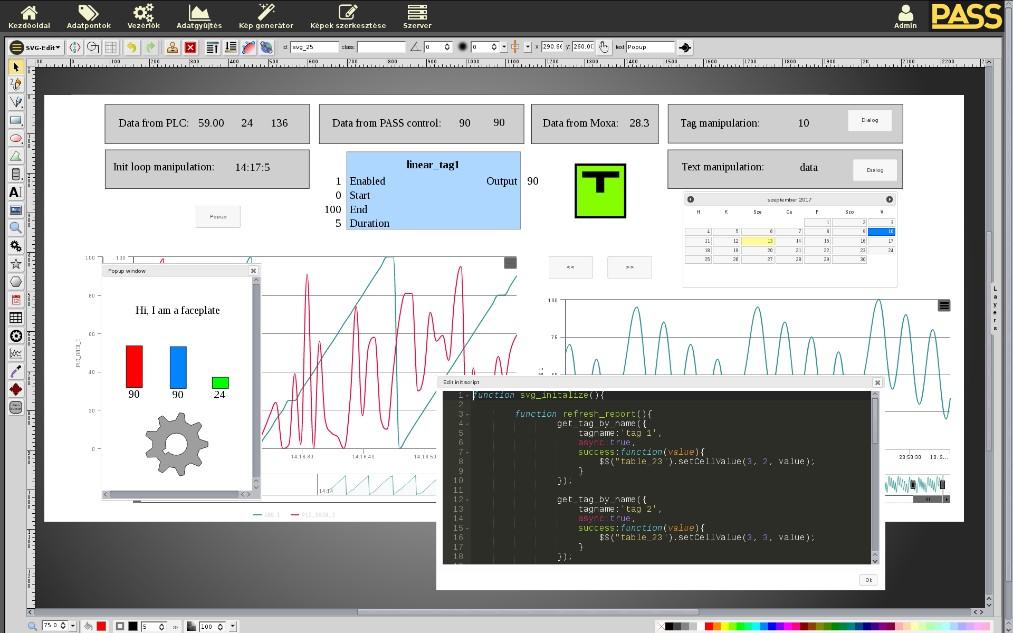Viewport: 1013px width, 633px height.
Task: Select the Star shape tool
Action: point(16,264)
